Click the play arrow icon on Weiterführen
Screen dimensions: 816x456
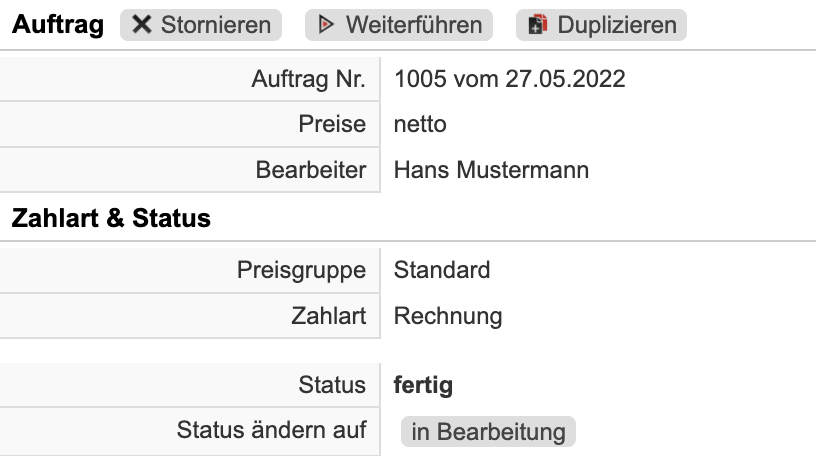pyautogui.click(x=326, y=25)
